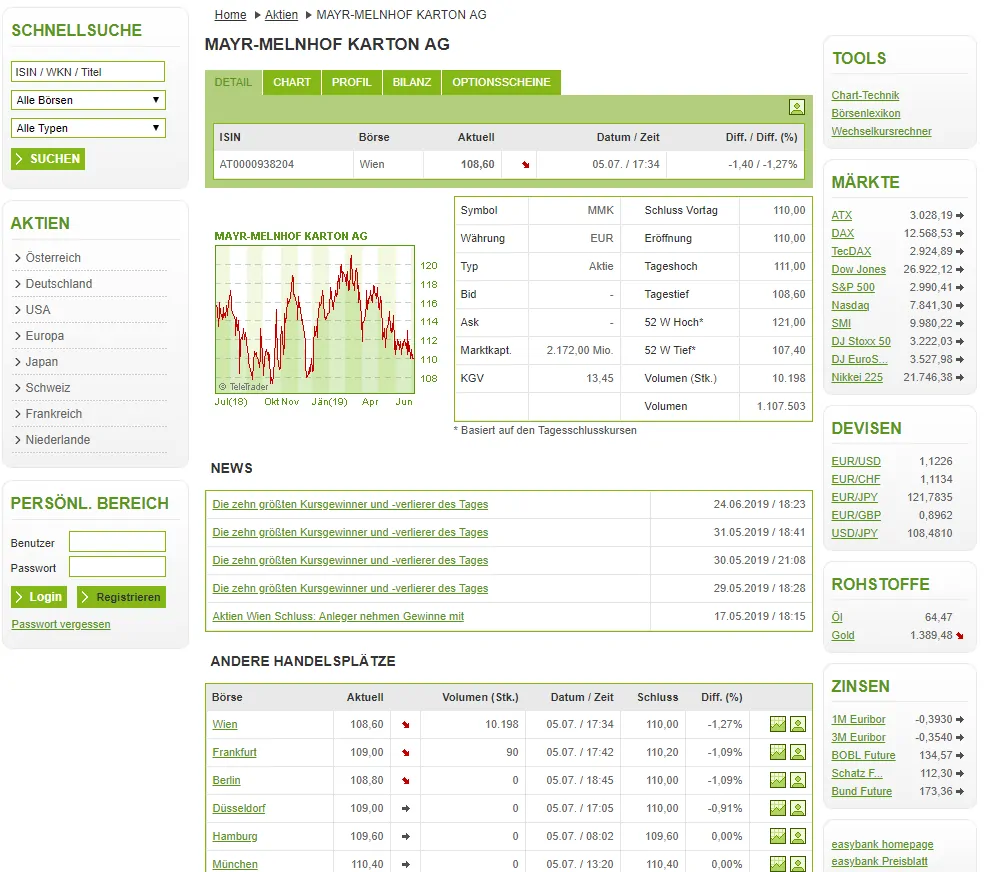Image resolution: width=985 pixels, height=872 pixels.
Task: Click the SUCHEN button
Action: pos(48,159)
